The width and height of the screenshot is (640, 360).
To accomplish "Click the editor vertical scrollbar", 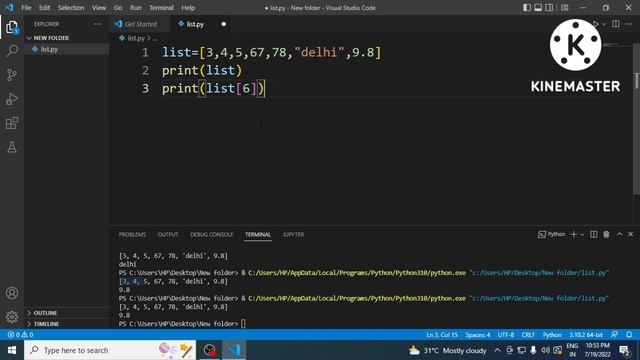I will tap(636, 118).
